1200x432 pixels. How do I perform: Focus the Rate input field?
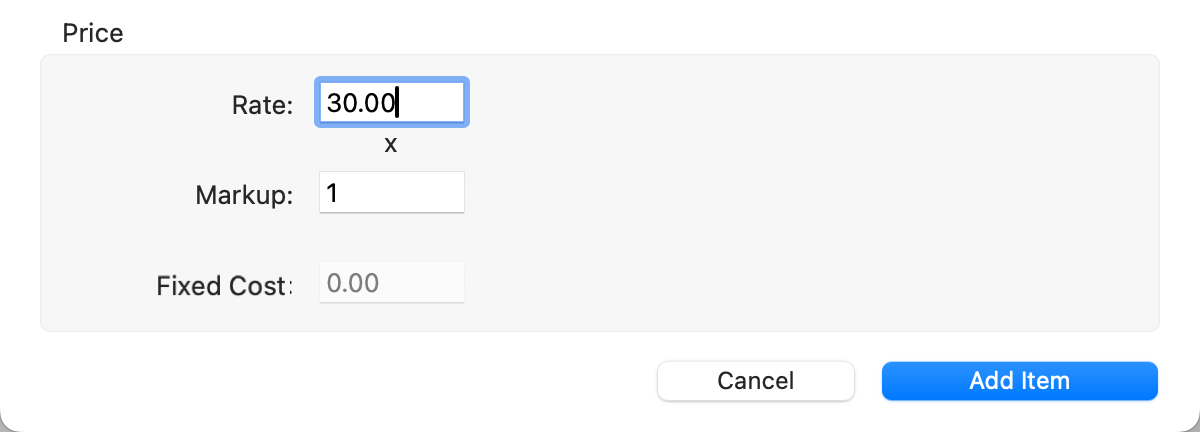tap(391, 103)
